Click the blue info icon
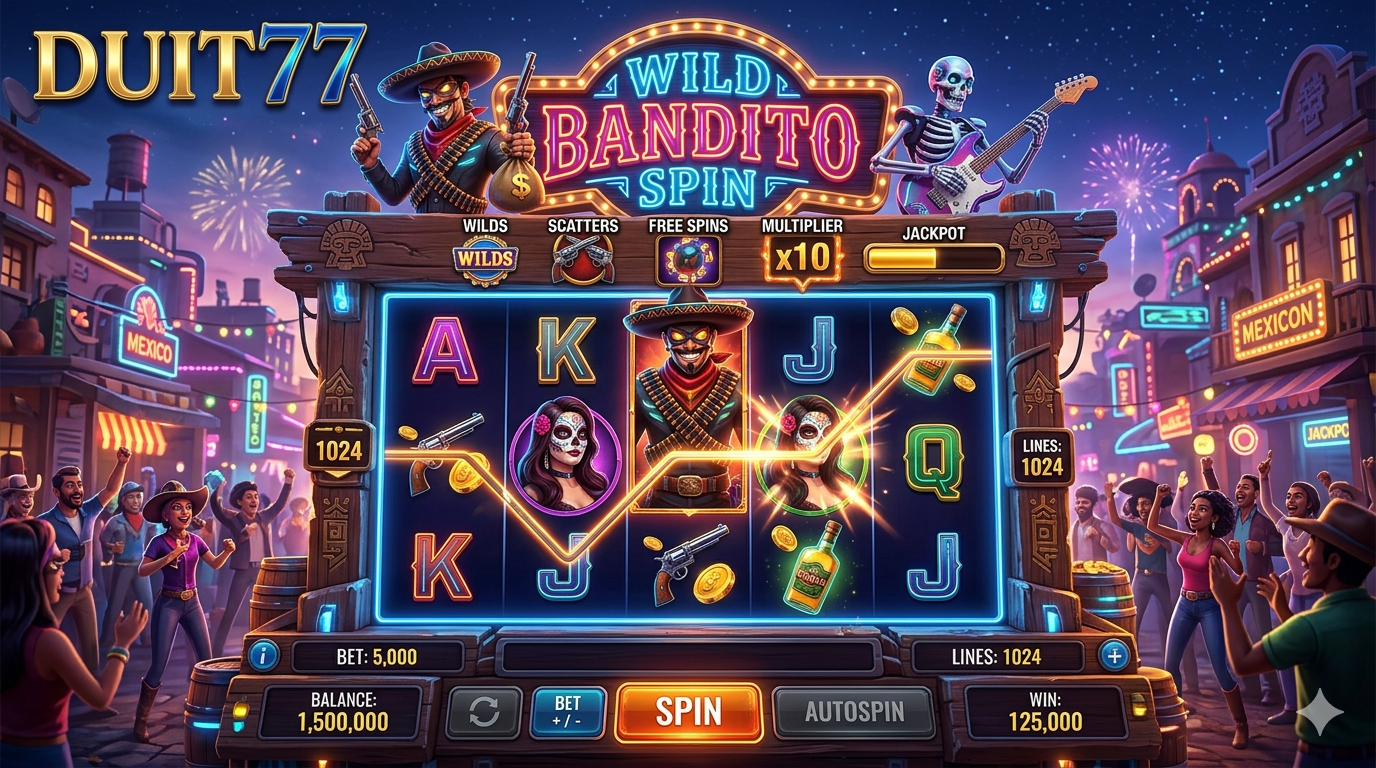 263,656
